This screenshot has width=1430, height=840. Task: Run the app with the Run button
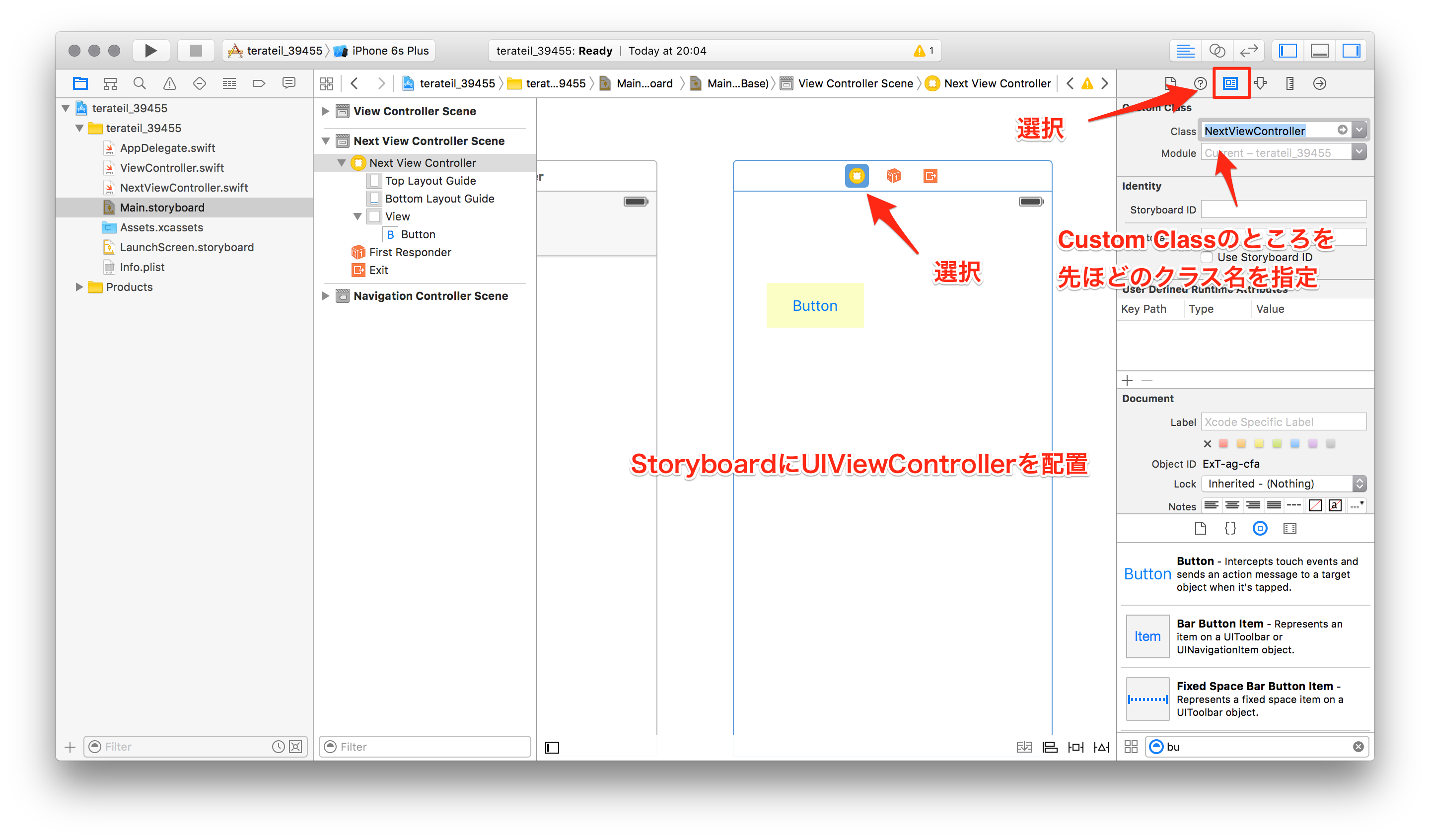[150, 50]
